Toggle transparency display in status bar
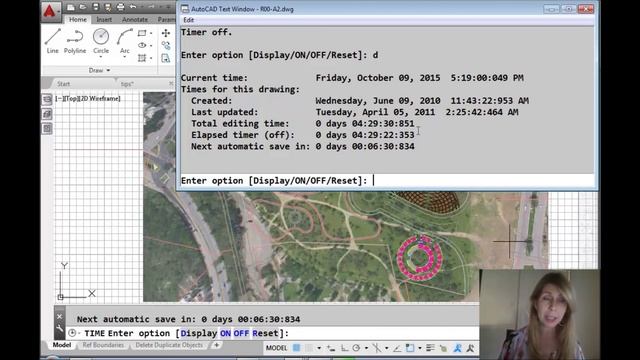This screenshot has height=360, width=640. click(x=443, y=348)
